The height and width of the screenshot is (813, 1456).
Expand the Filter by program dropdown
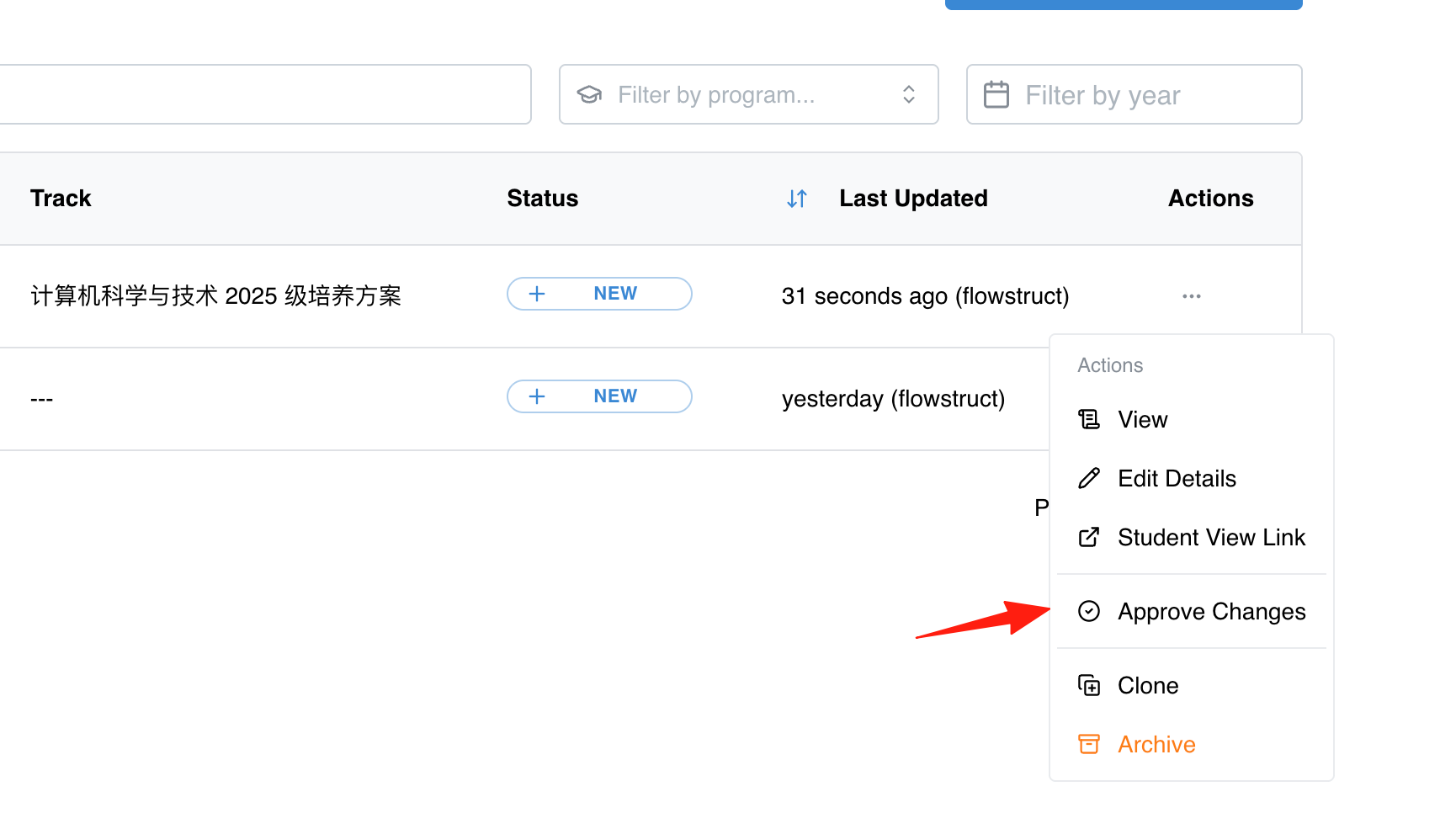pos(749,94)
